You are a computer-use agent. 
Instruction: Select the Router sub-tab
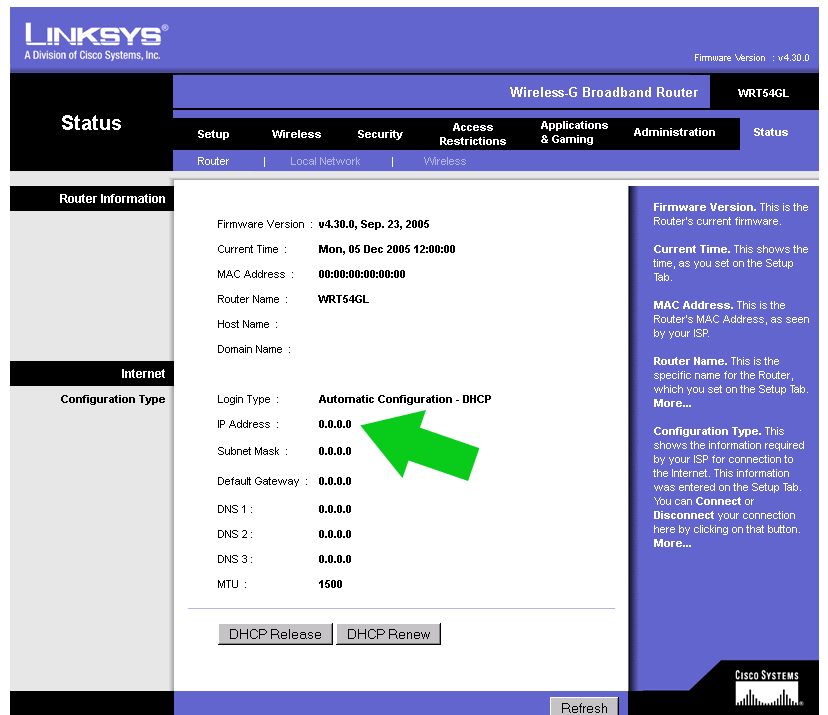click(213, 161)
